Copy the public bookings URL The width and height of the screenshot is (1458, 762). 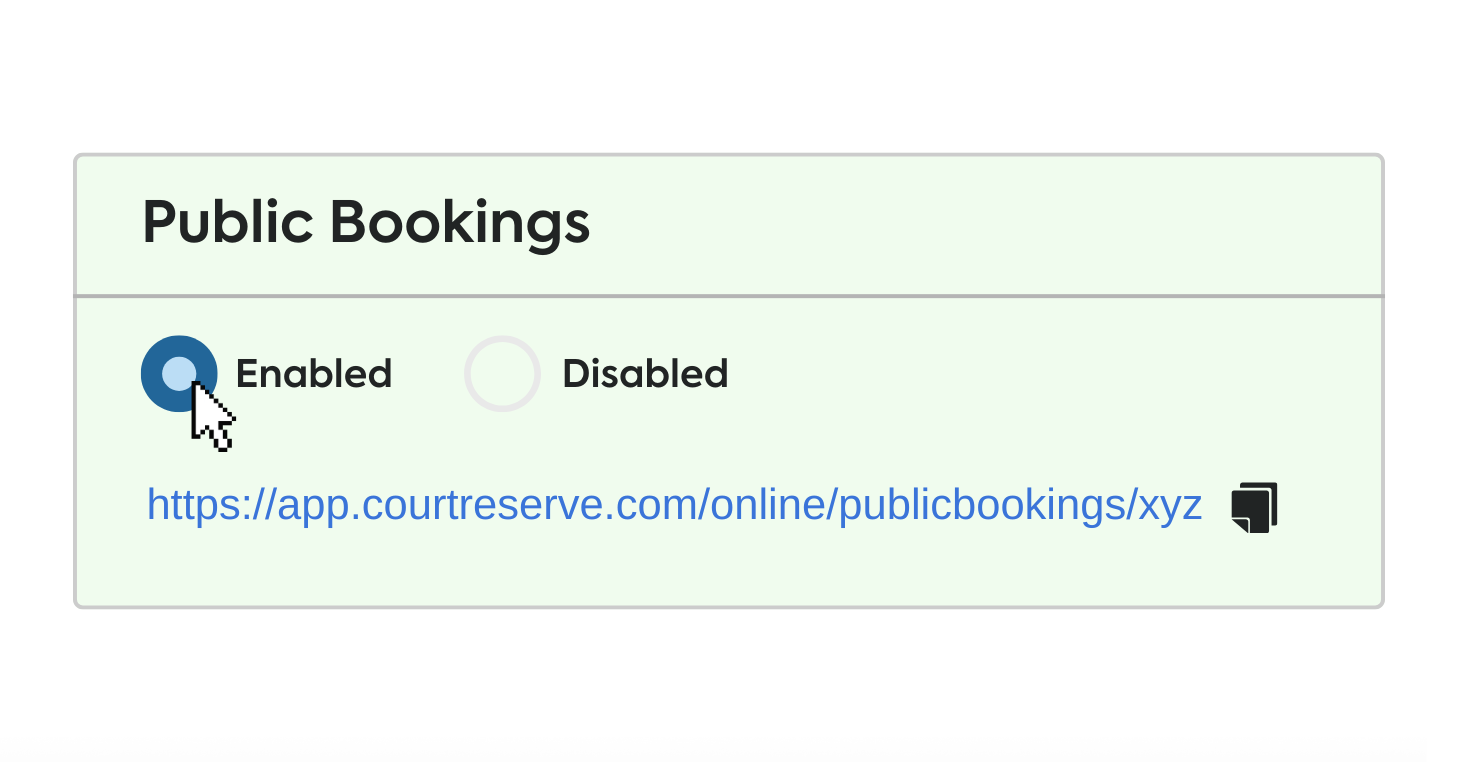(x=1254, y=507)
